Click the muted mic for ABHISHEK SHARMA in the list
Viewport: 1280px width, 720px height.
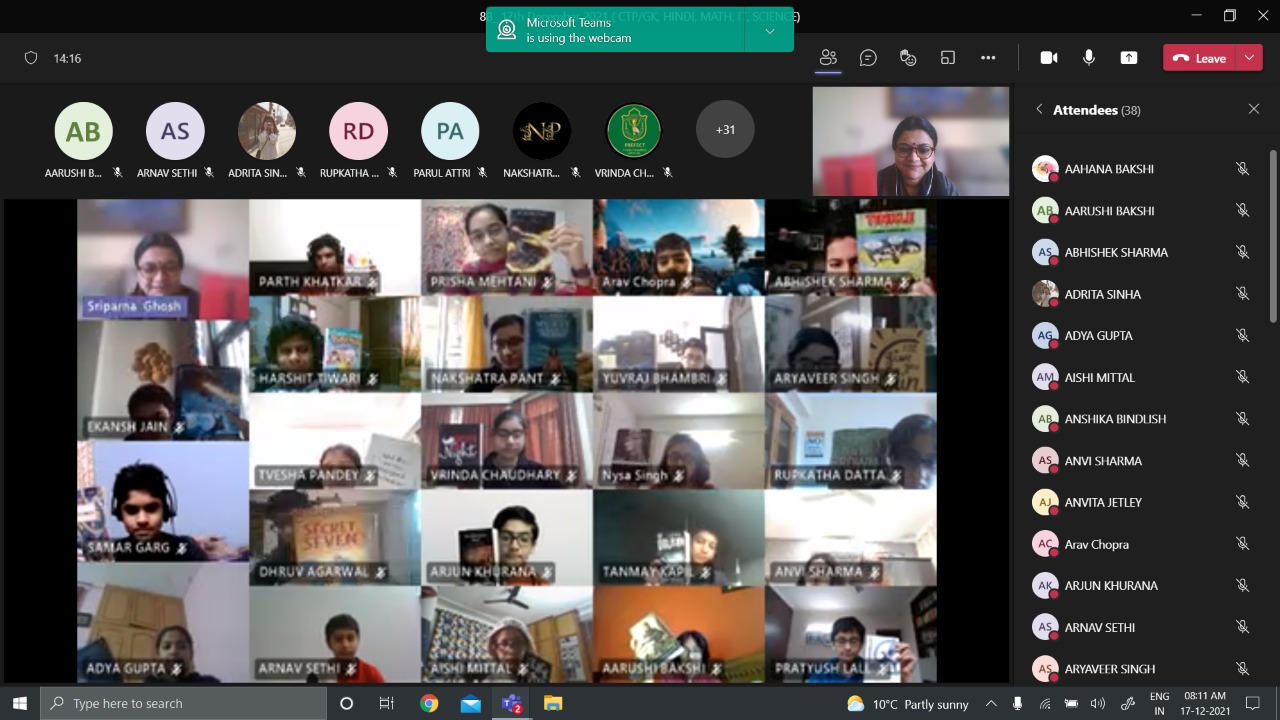(x=1242, y=252)
